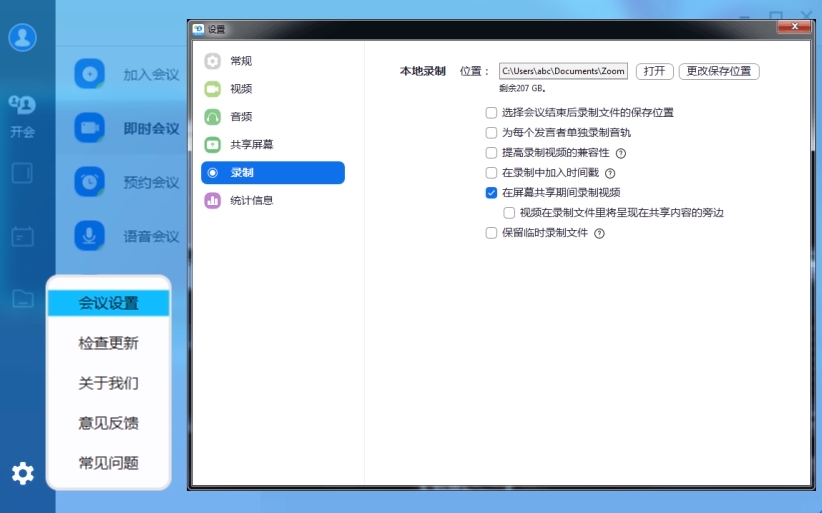Switch to 共享屏幕 settings tab

(273, 144)
